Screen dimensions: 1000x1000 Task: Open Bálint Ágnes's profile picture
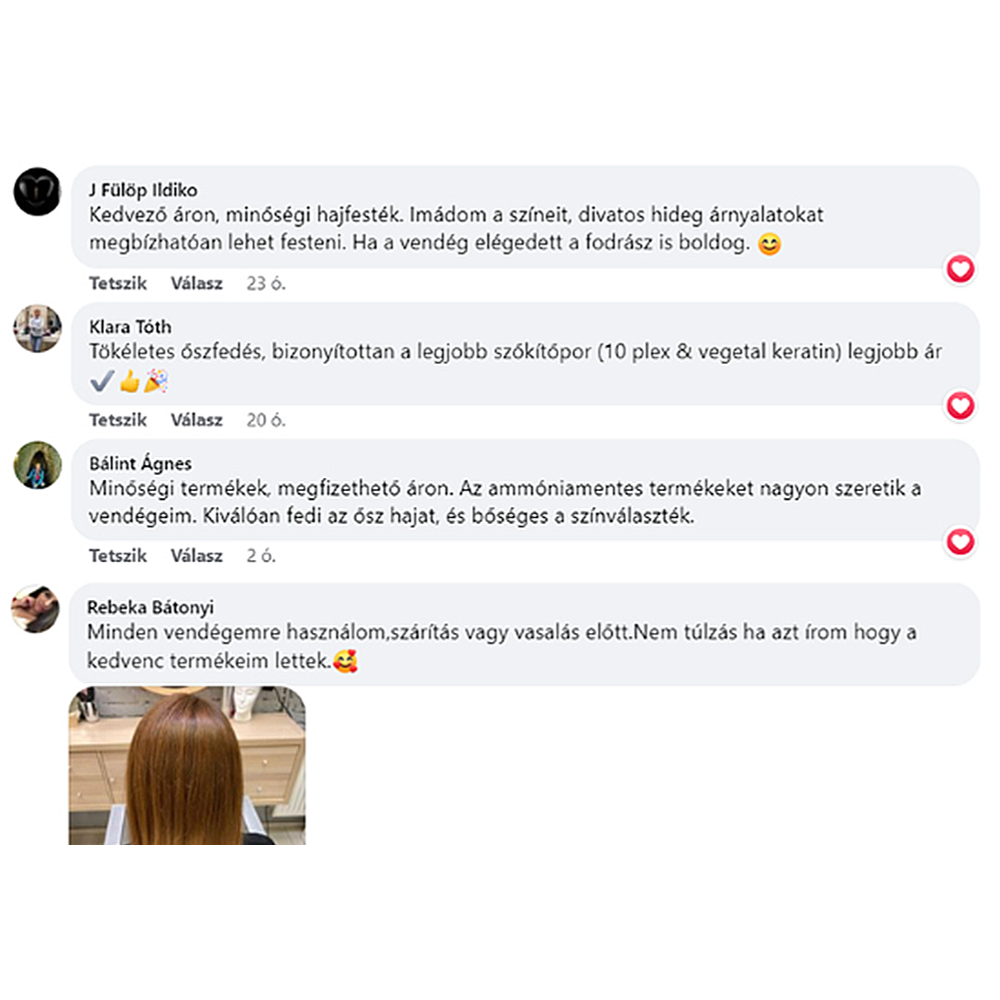pos(37,465)
